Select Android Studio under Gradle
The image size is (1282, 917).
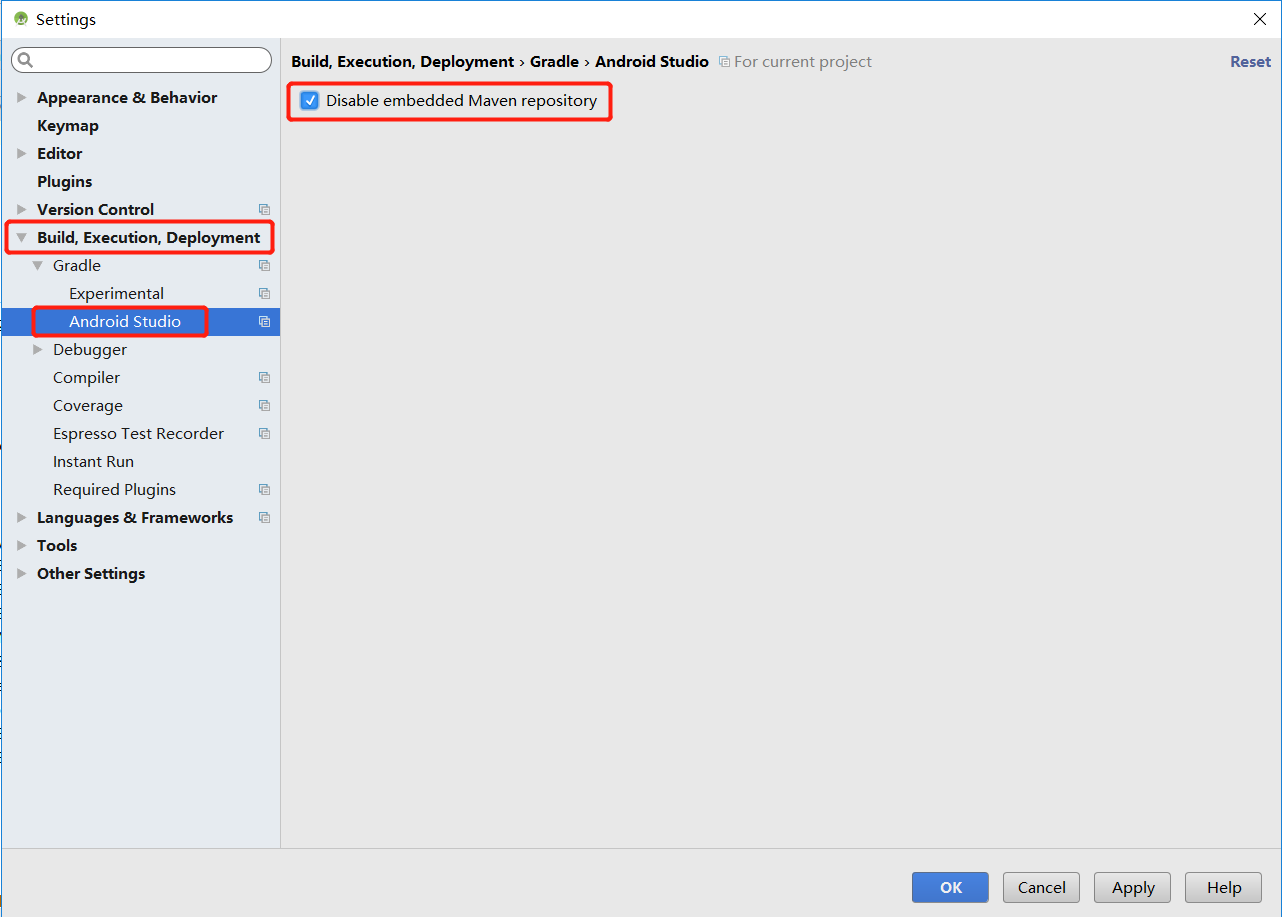pos(125,322)
